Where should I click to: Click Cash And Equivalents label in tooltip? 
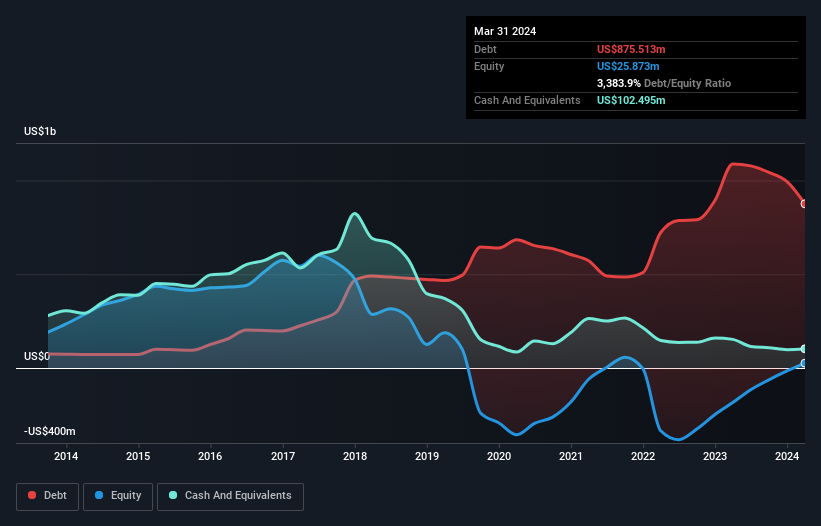(527, 100)
